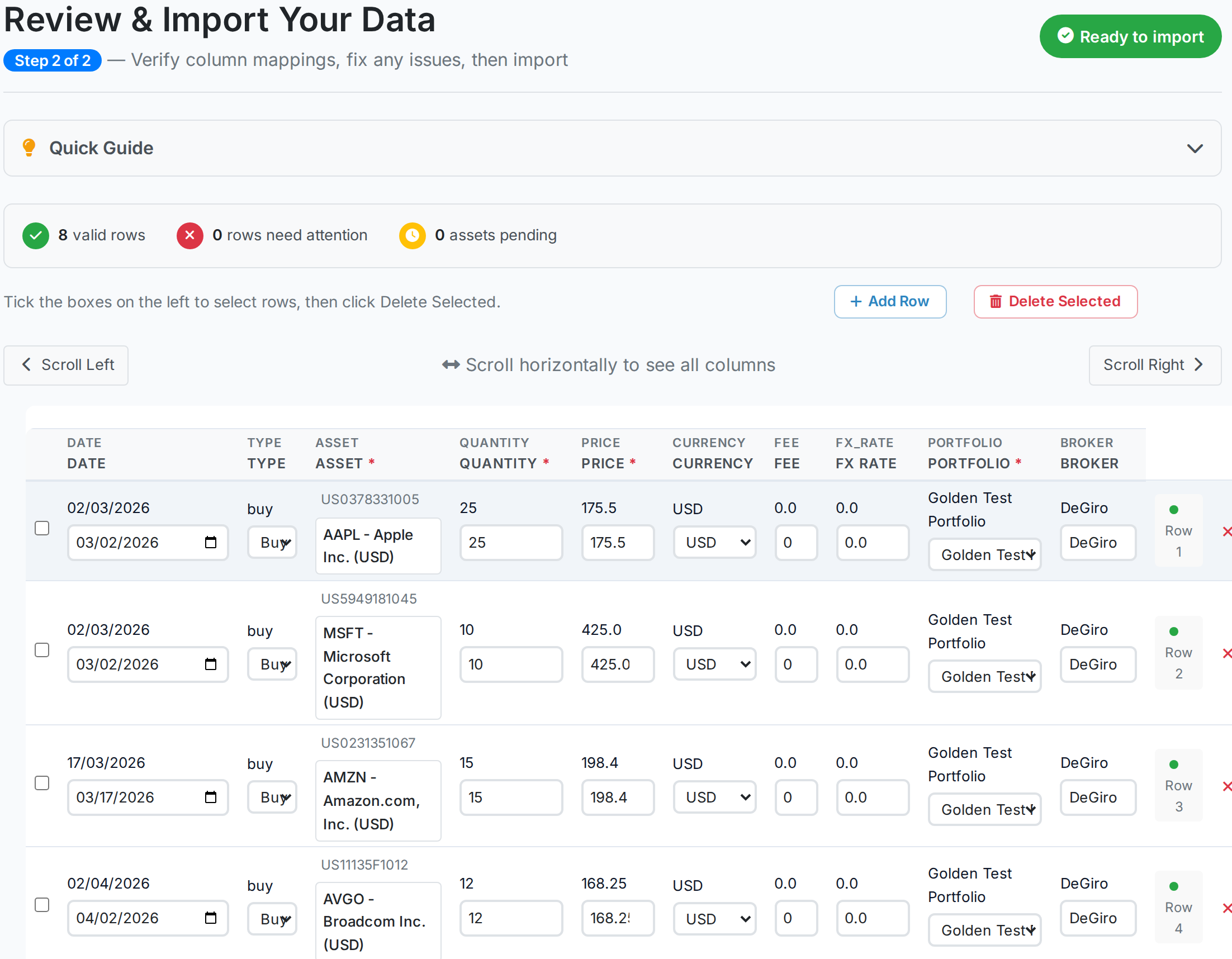Remove Row 2 with red X
The width and height of the screenshot is (1232, 959).
[1226, 654]
